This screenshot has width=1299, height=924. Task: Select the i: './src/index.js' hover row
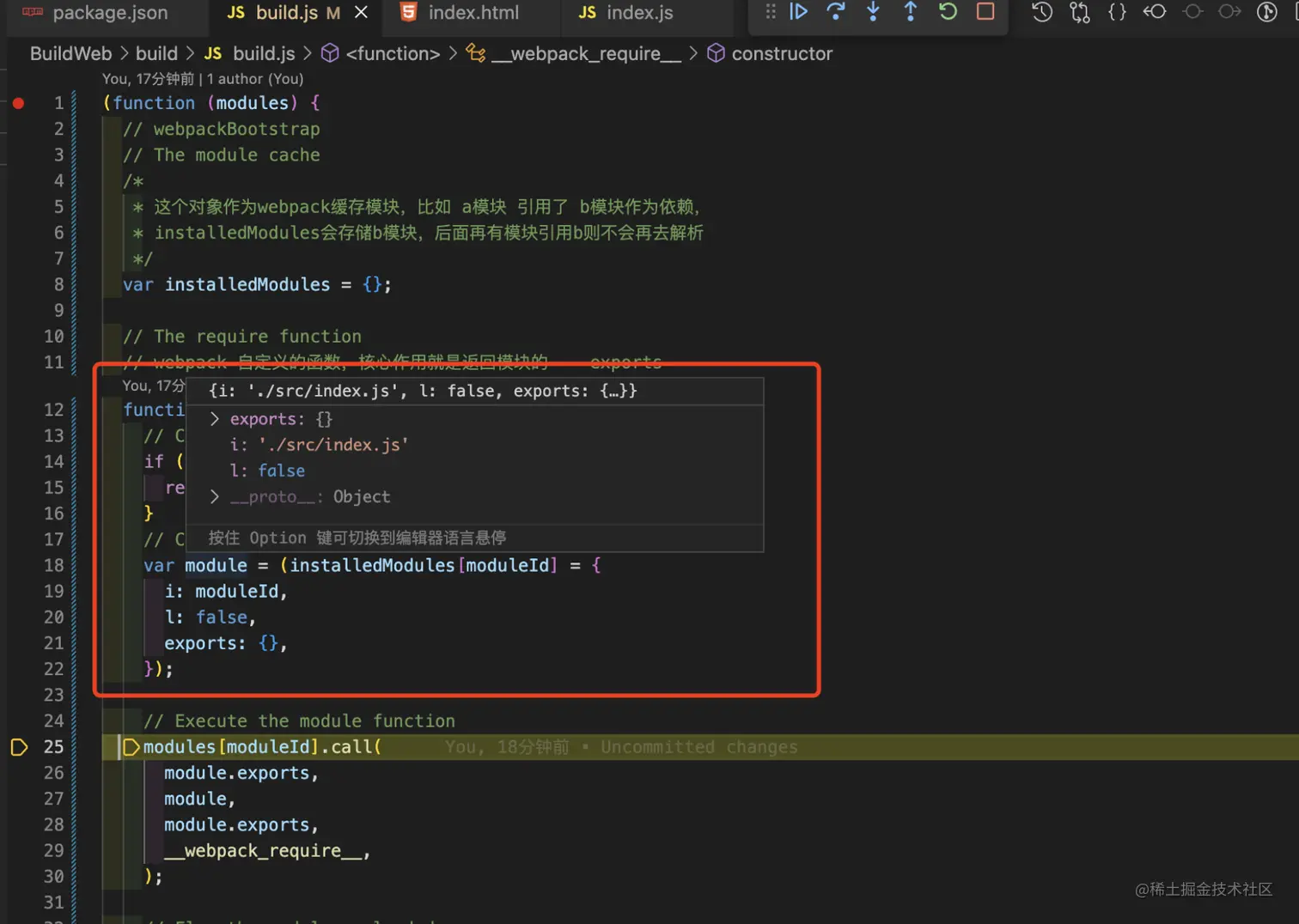[319, 445]
